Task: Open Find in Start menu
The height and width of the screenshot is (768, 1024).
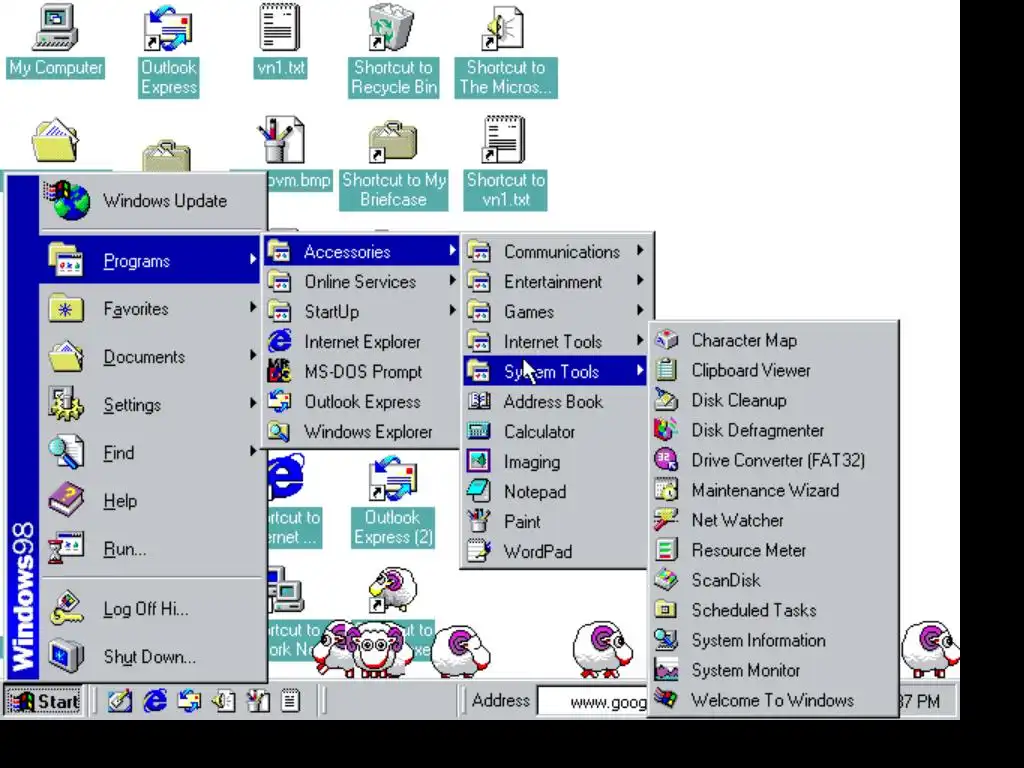Action: [151, 453]
